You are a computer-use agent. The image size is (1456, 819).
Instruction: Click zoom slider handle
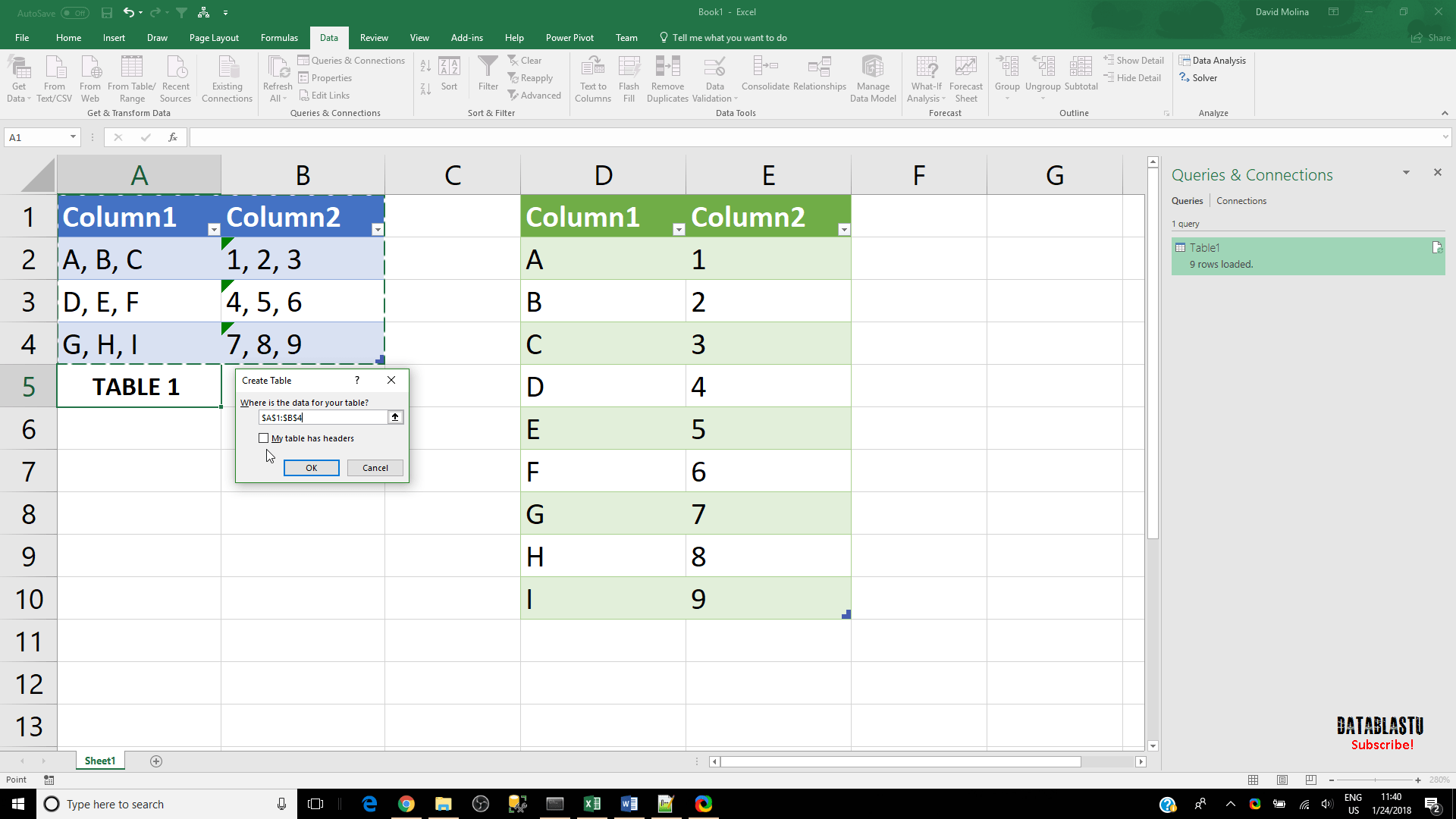click(1375, 780)
